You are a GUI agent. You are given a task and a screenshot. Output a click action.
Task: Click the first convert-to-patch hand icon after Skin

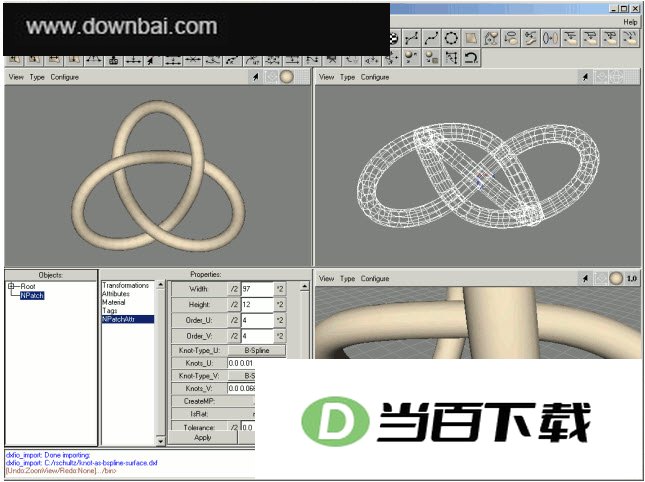tap(571, 39)
